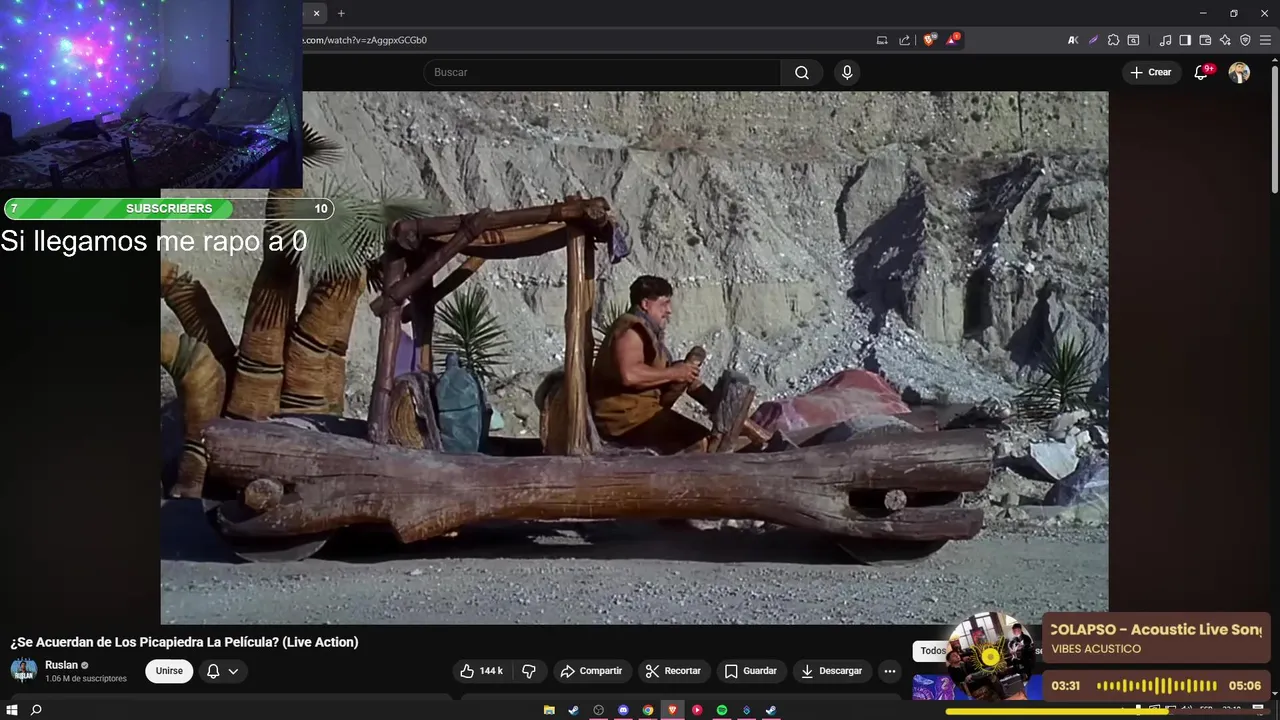Open the YouTube account avatar menu

coord(1239,72)
